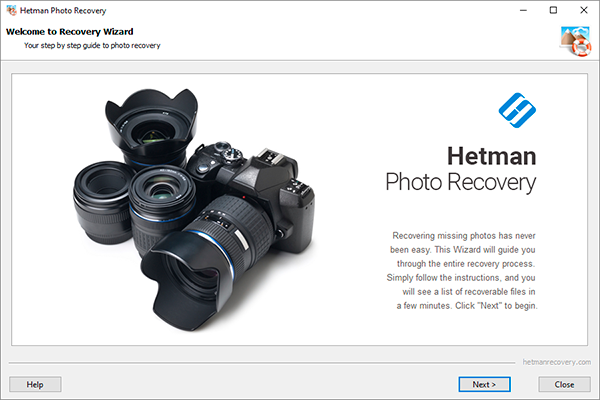Maximize the Hetman Photo Recovery window
Screen dimensions: 600x400
pos(553,10)
